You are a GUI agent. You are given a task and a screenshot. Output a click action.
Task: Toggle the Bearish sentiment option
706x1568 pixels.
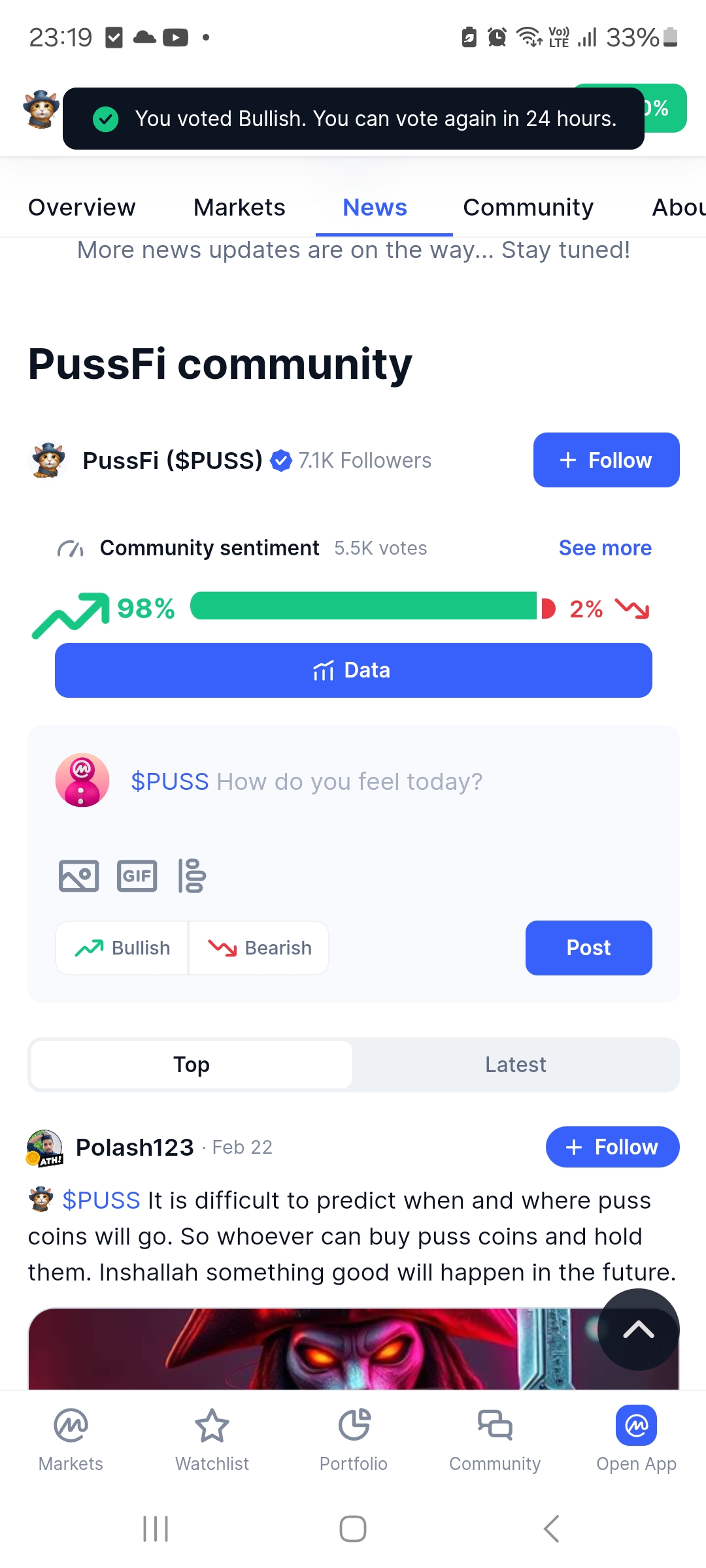259,948
